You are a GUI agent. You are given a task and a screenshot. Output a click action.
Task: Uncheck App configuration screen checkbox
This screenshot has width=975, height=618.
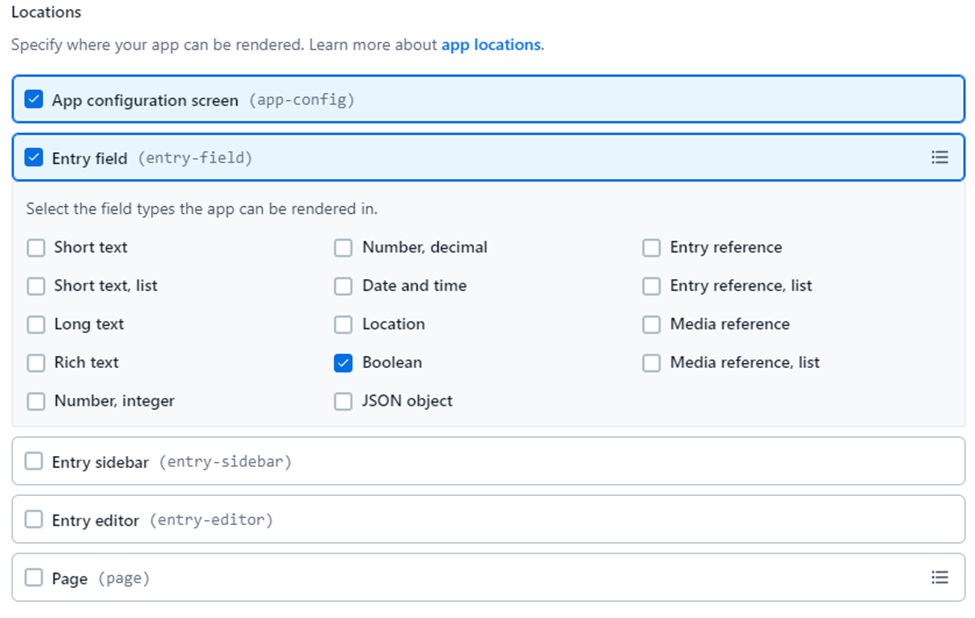34,99
